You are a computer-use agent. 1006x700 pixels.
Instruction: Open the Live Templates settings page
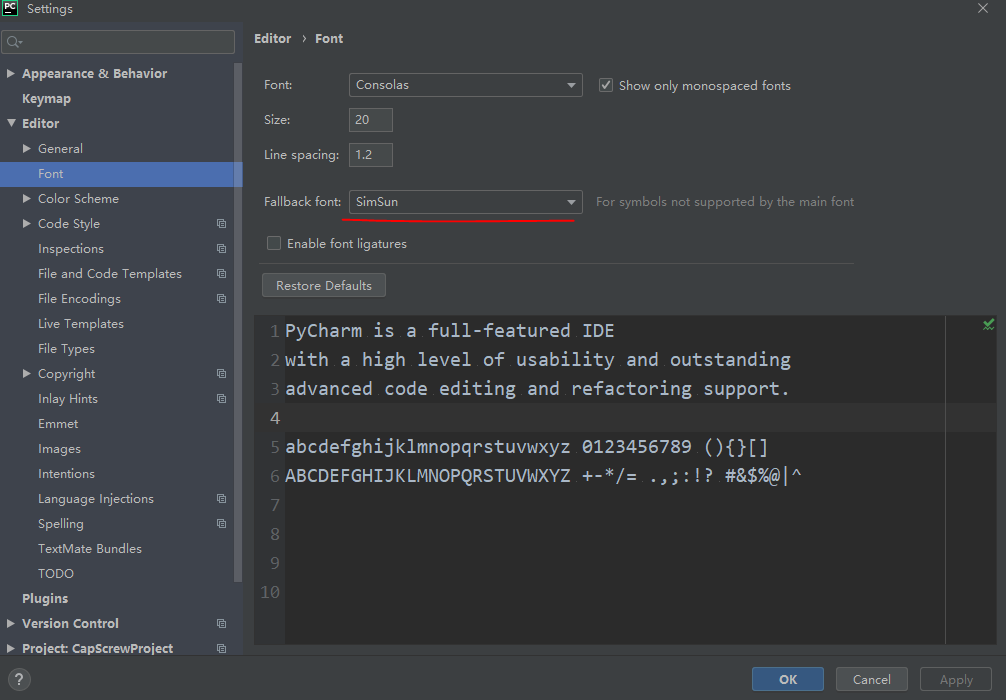point(81,324)
